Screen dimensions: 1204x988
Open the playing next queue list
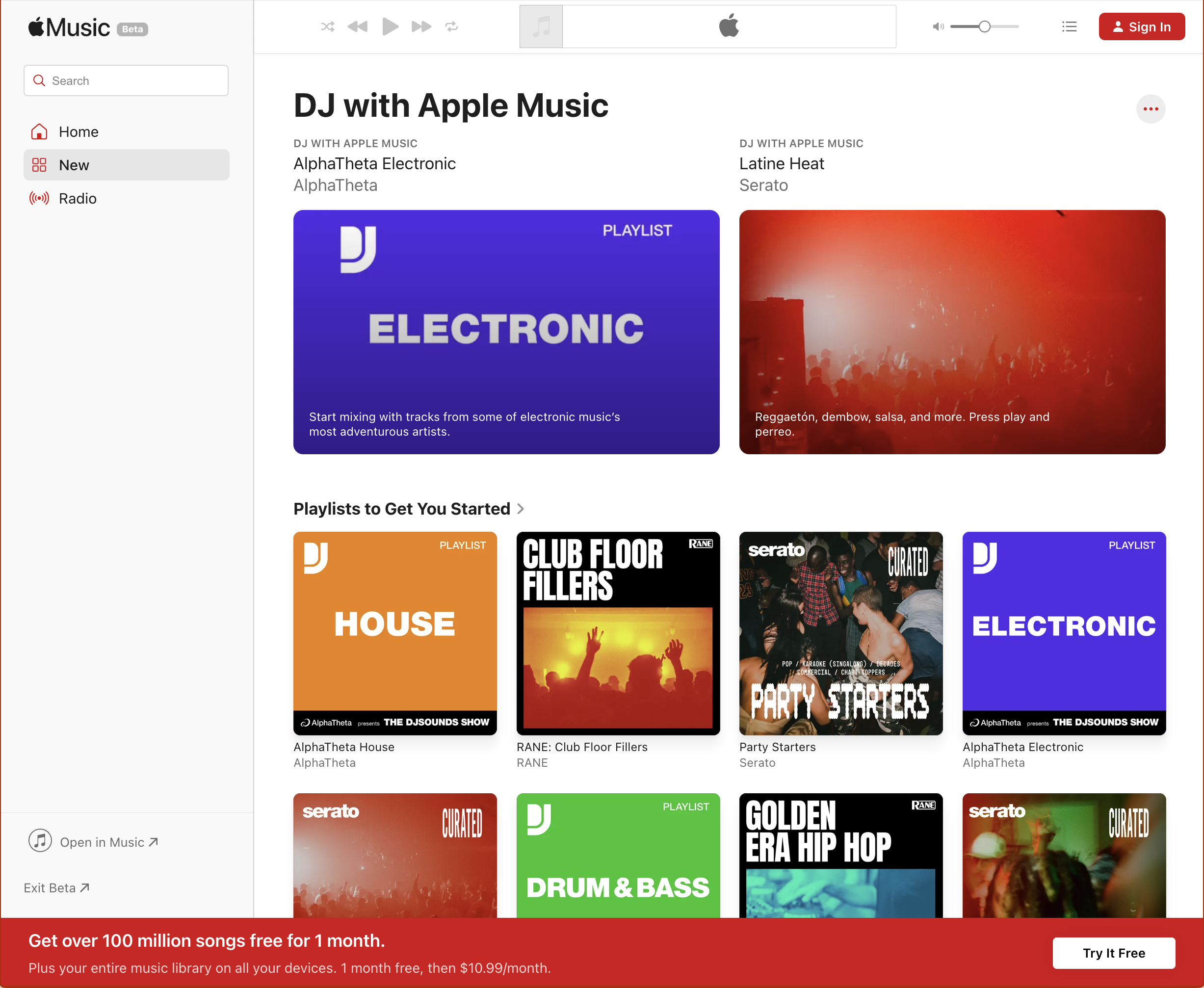(x=1069, y=26)
